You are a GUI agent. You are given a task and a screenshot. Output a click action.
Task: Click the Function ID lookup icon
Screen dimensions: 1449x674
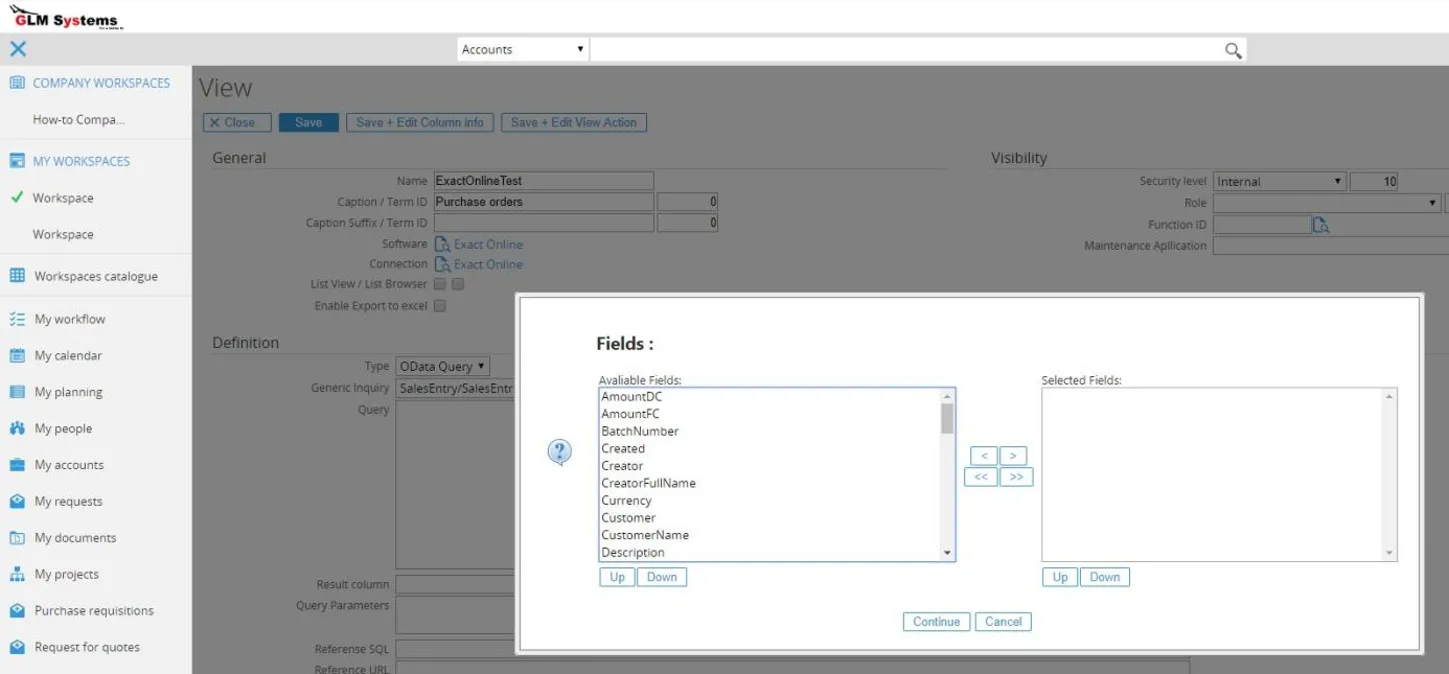pyautogui.click(x=1321, y=225)
